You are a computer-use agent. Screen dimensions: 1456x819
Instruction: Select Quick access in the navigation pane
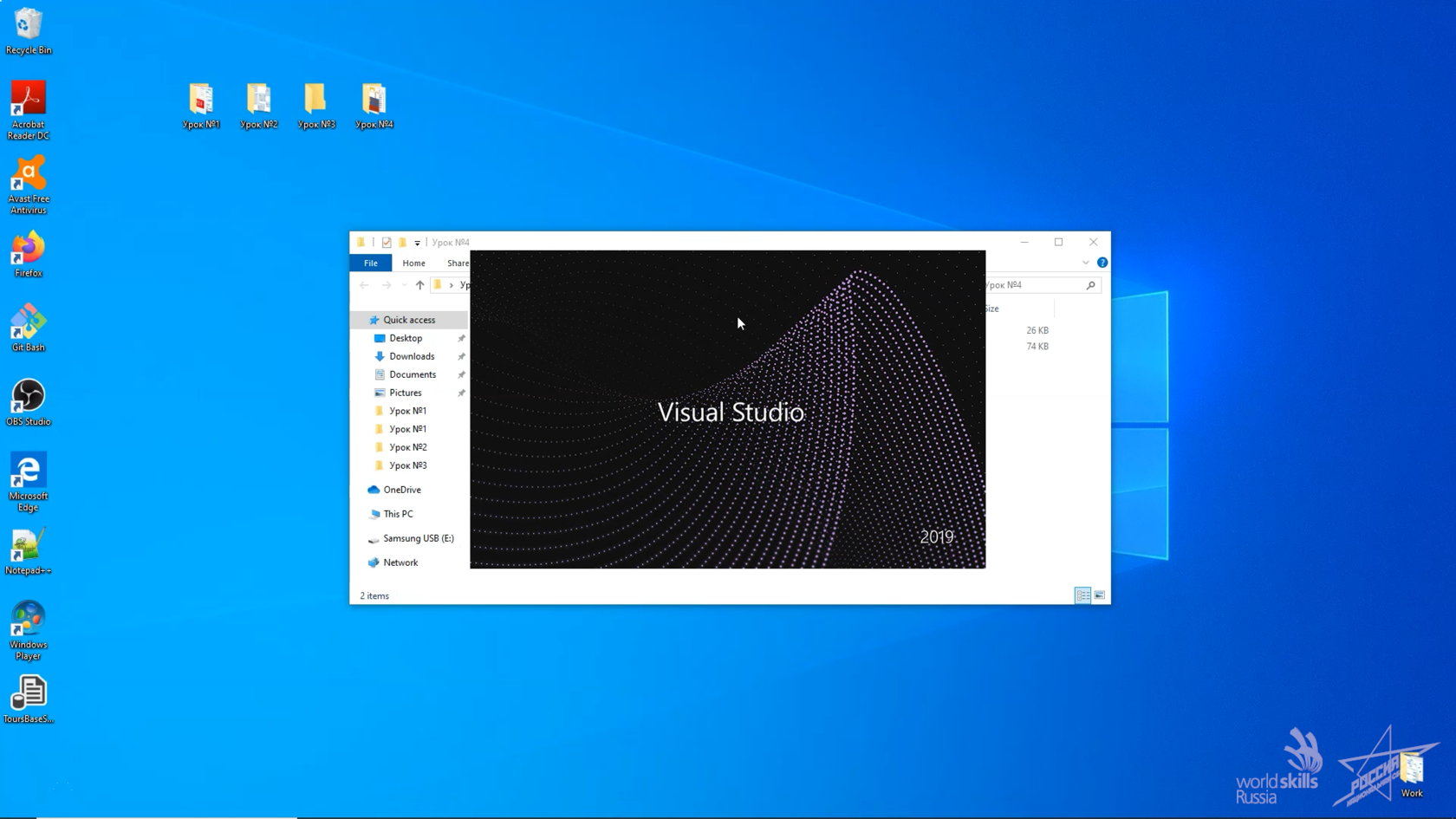(x=409, y=320)
